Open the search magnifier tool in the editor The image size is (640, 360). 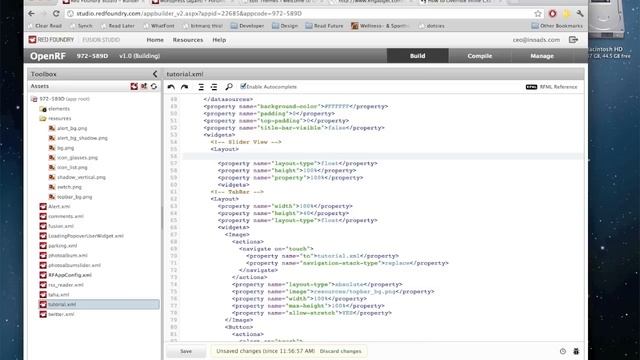[x=229, y=87]
